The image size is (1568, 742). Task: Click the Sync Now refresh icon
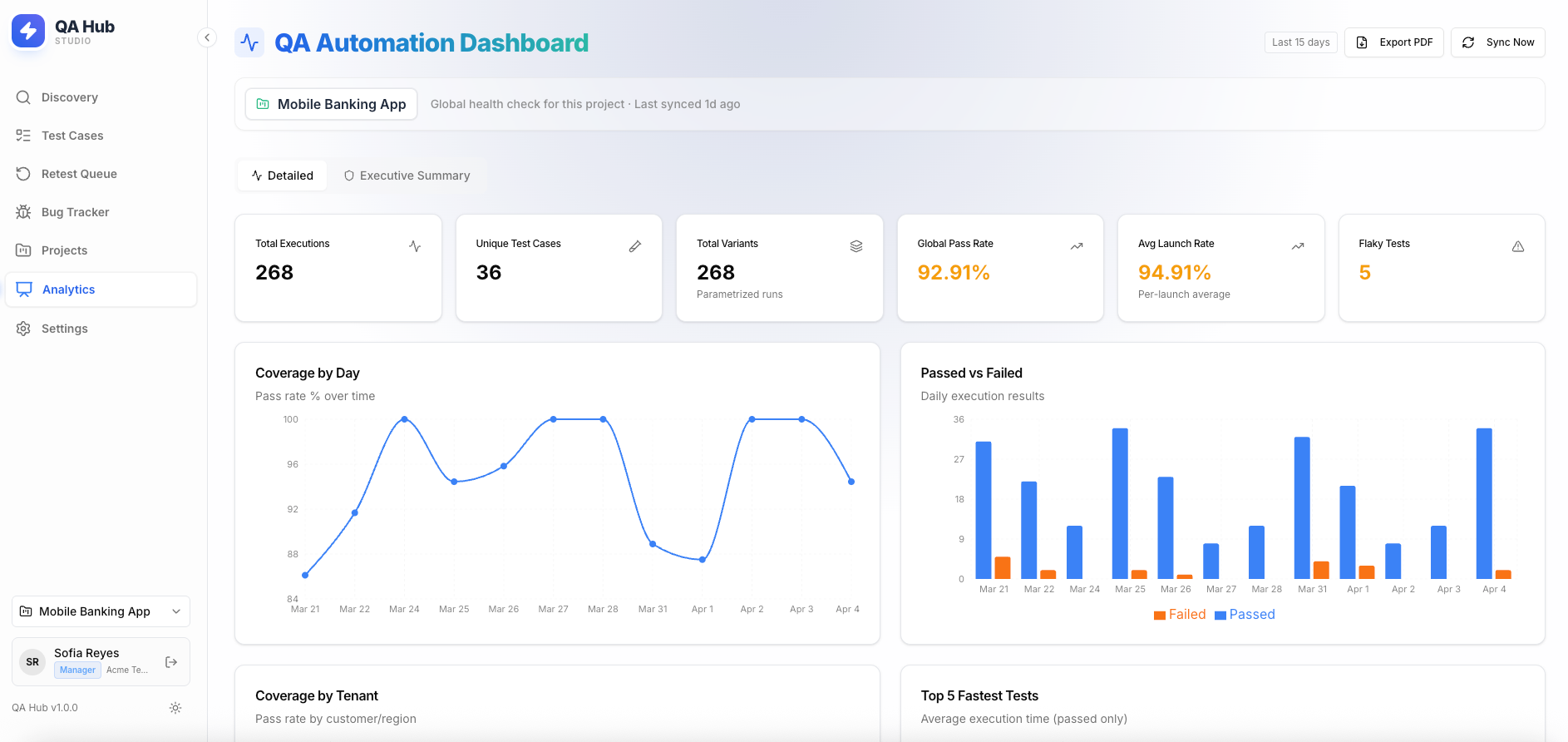[x=1468, y=42]
